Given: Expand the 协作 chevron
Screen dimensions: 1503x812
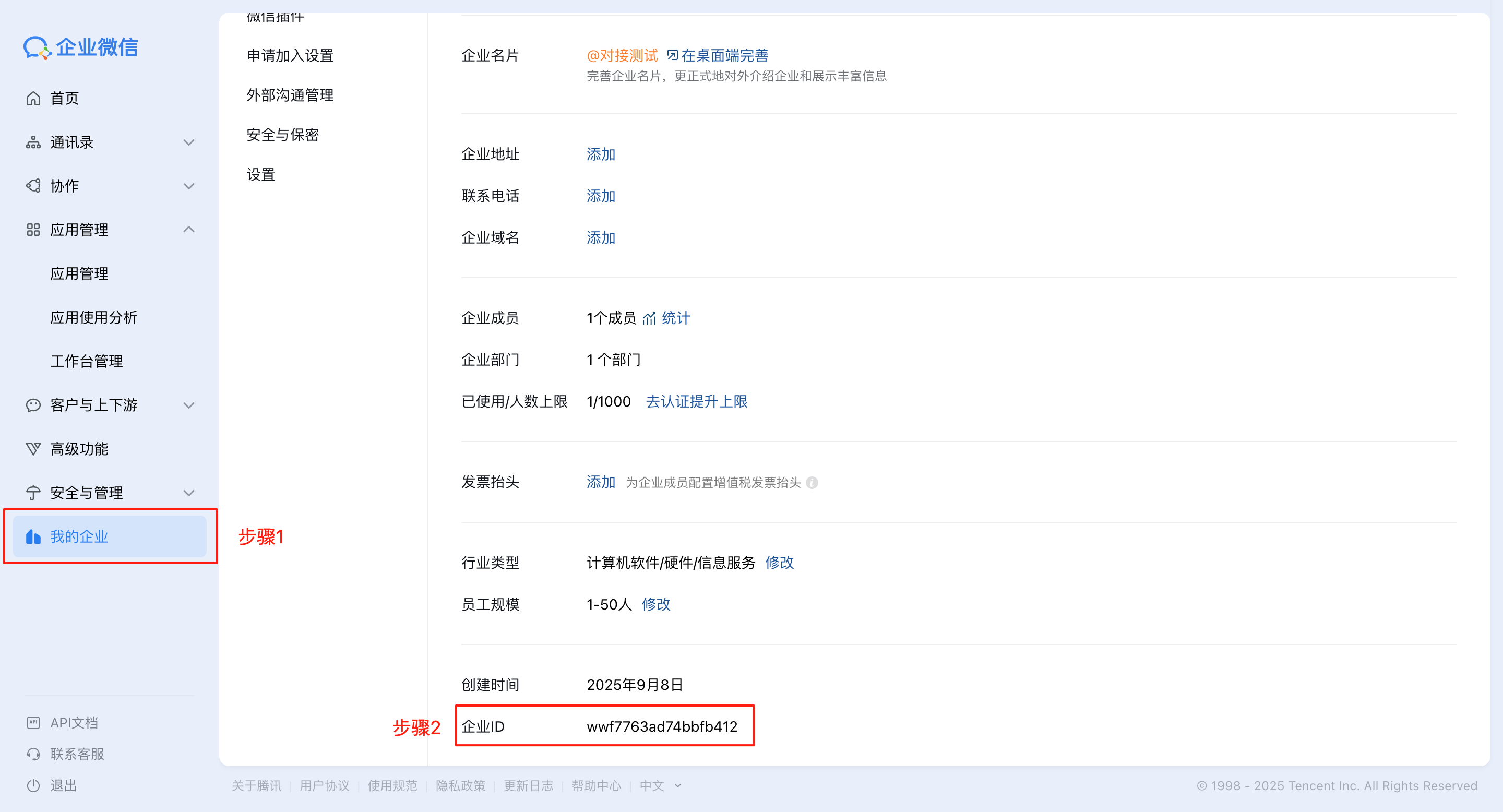Looking at the screenshot, I should [x=188, y=186].
